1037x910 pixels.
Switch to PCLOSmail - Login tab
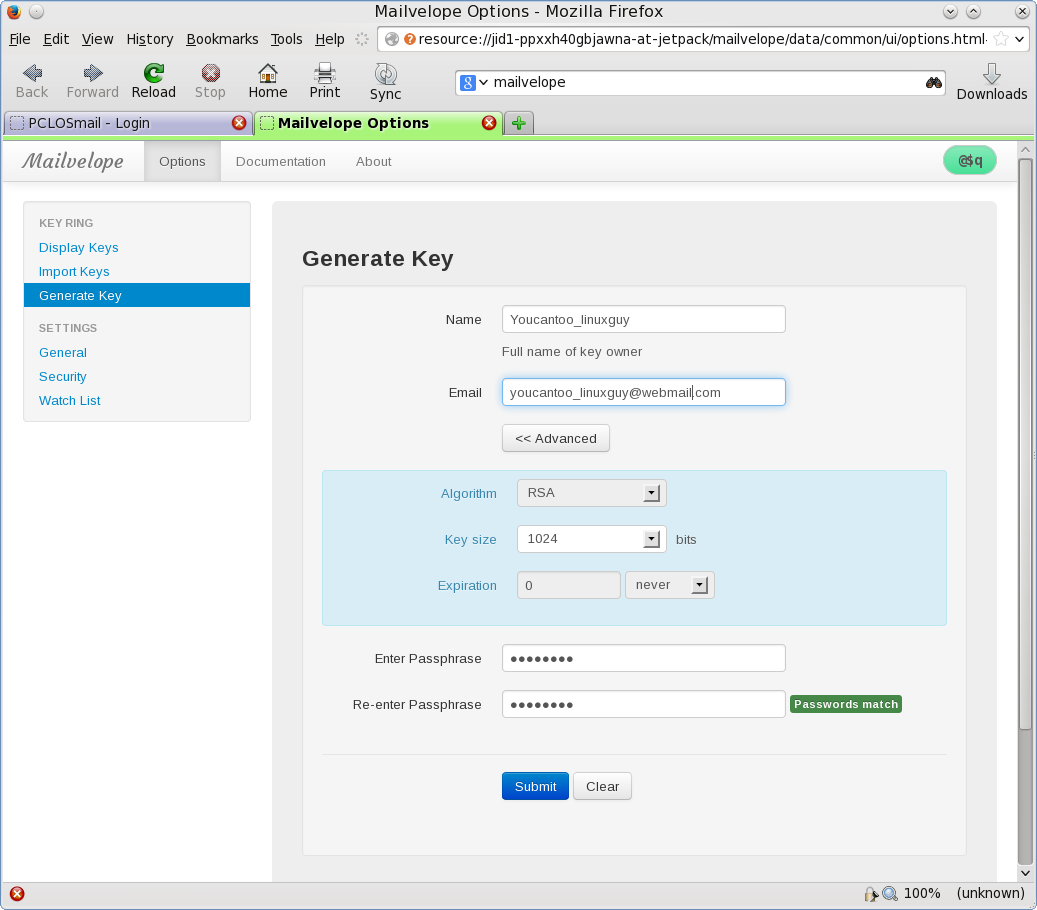point(128,123)
